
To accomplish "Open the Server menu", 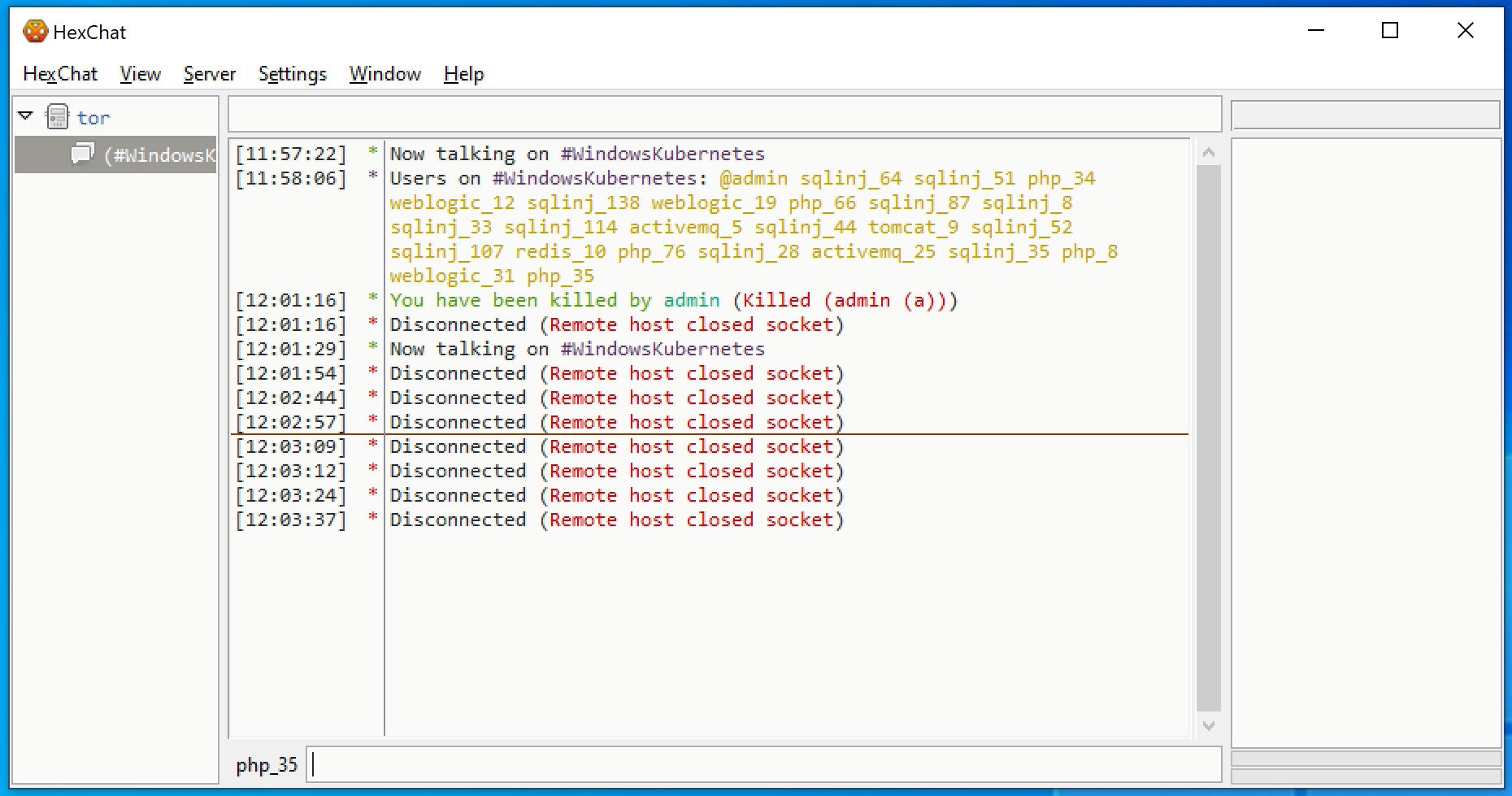I will (210, 74).
